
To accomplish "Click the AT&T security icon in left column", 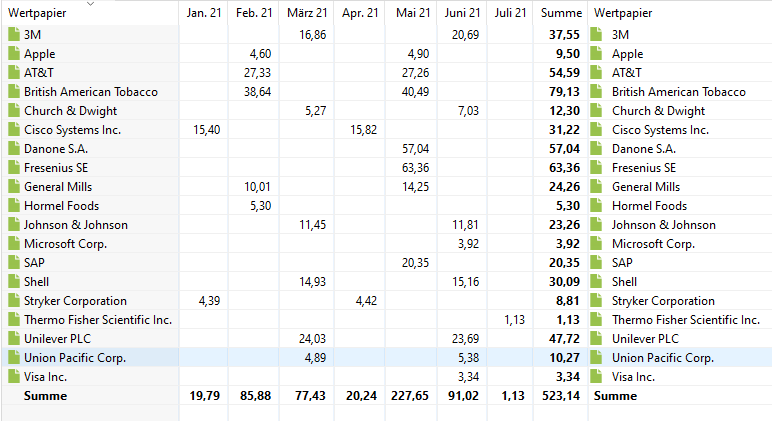I will (x=14, y=72).
